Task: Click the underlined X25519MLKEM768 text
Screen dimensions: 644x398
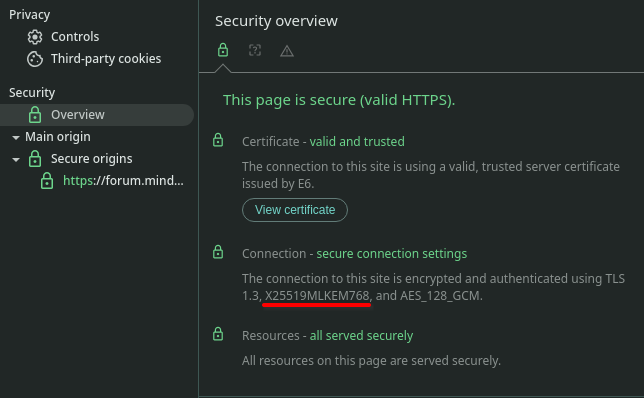Action: click(317, 296)
